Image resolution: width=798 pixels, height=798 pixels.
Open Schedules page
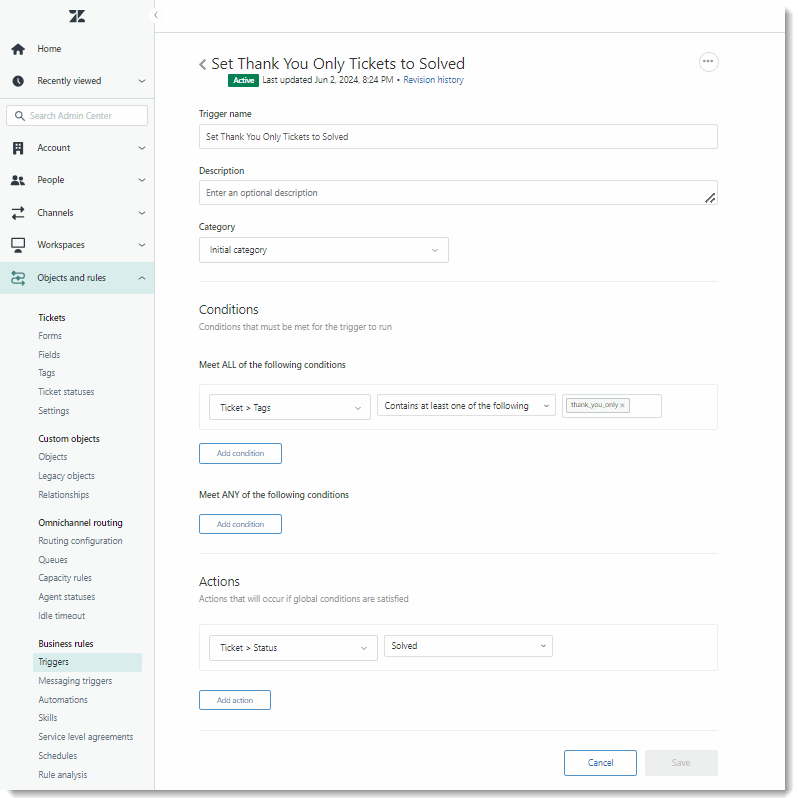click(58, 756)
